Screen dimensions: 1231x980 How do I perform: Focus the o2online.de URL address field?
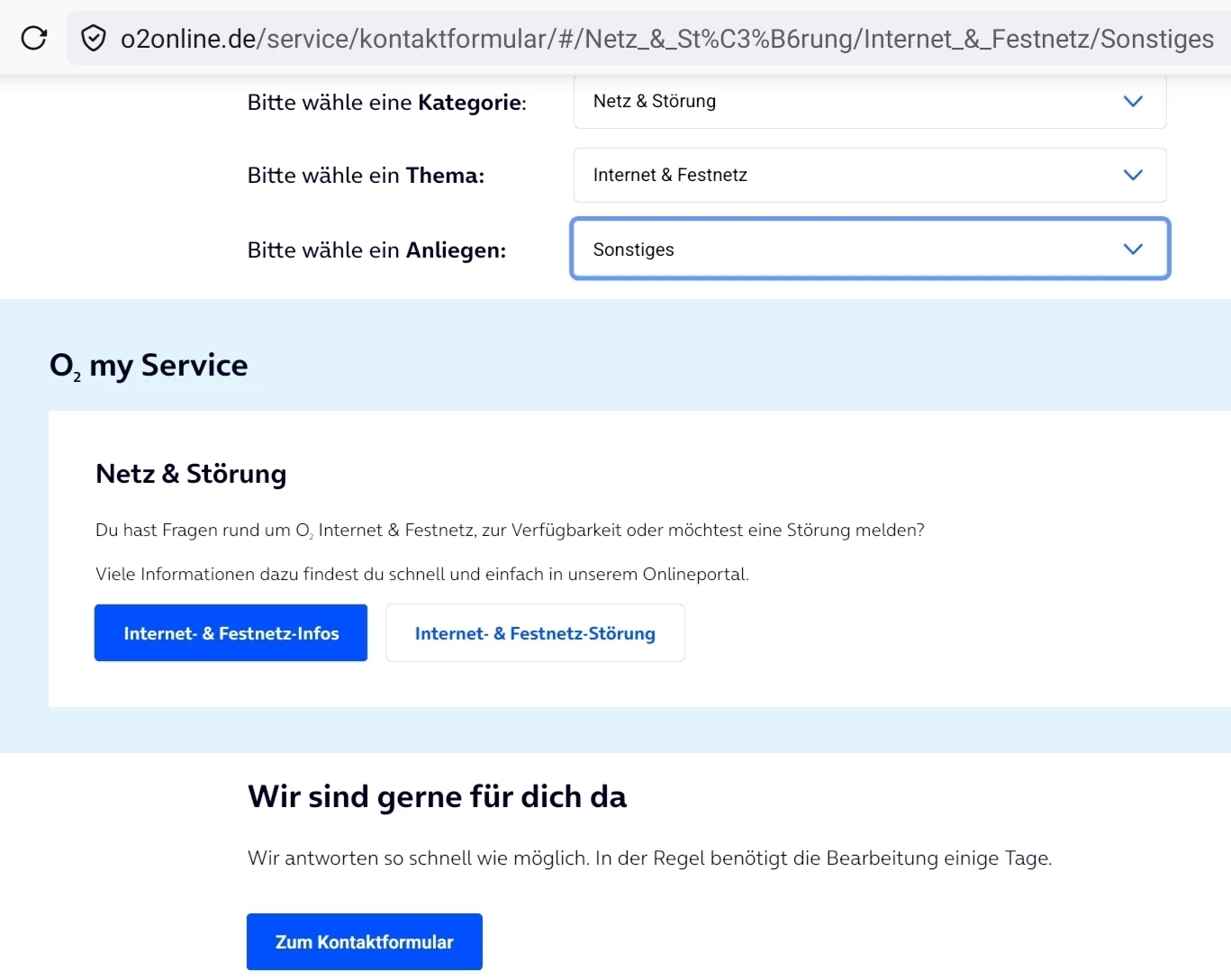coord(666,39)
